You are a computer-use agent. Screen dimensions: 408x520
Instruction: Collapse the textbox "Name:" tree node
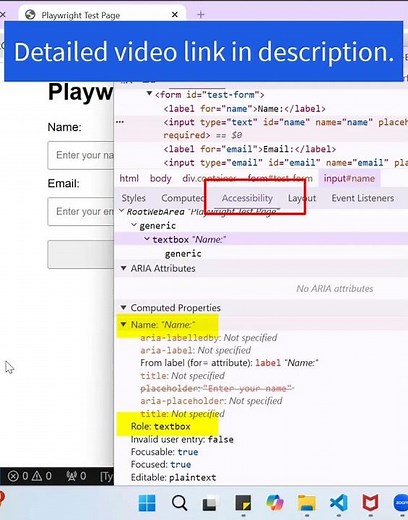point(147,239)
